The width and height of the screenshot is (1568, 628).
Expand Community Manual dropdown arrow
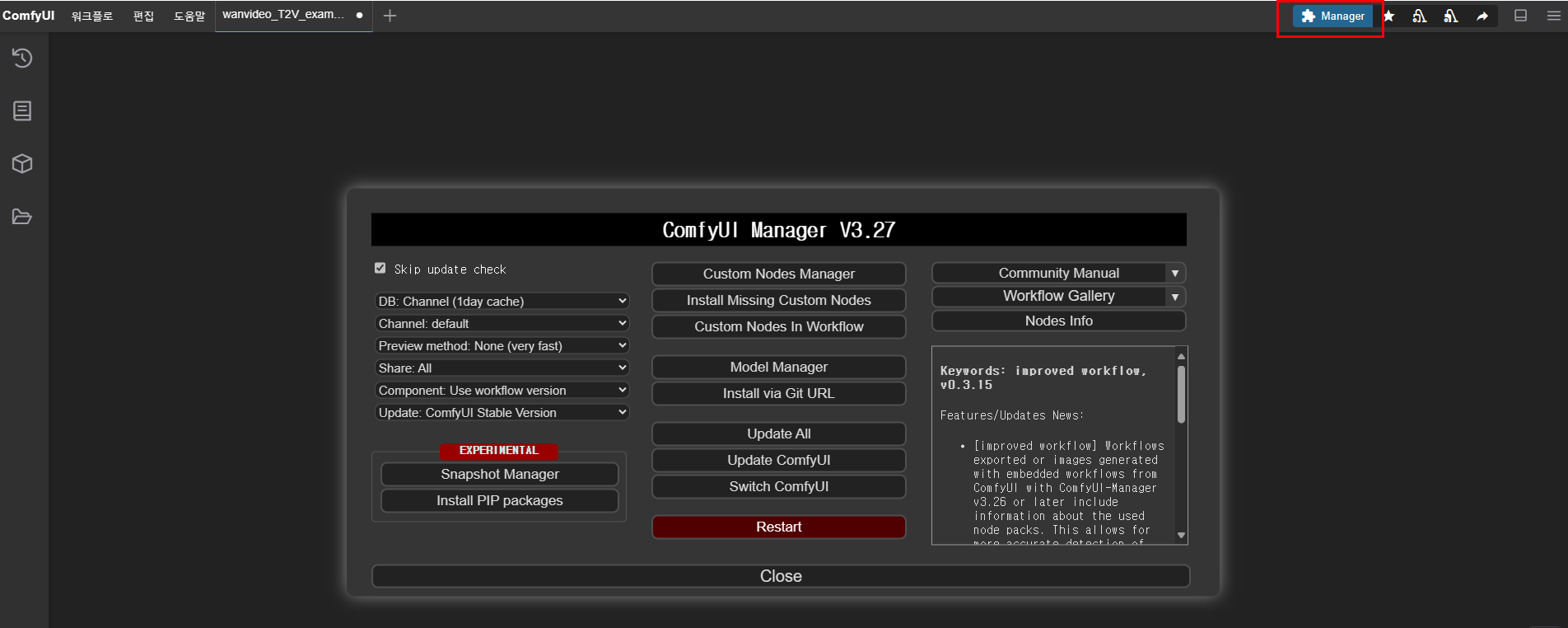[x=1175, y=273]
